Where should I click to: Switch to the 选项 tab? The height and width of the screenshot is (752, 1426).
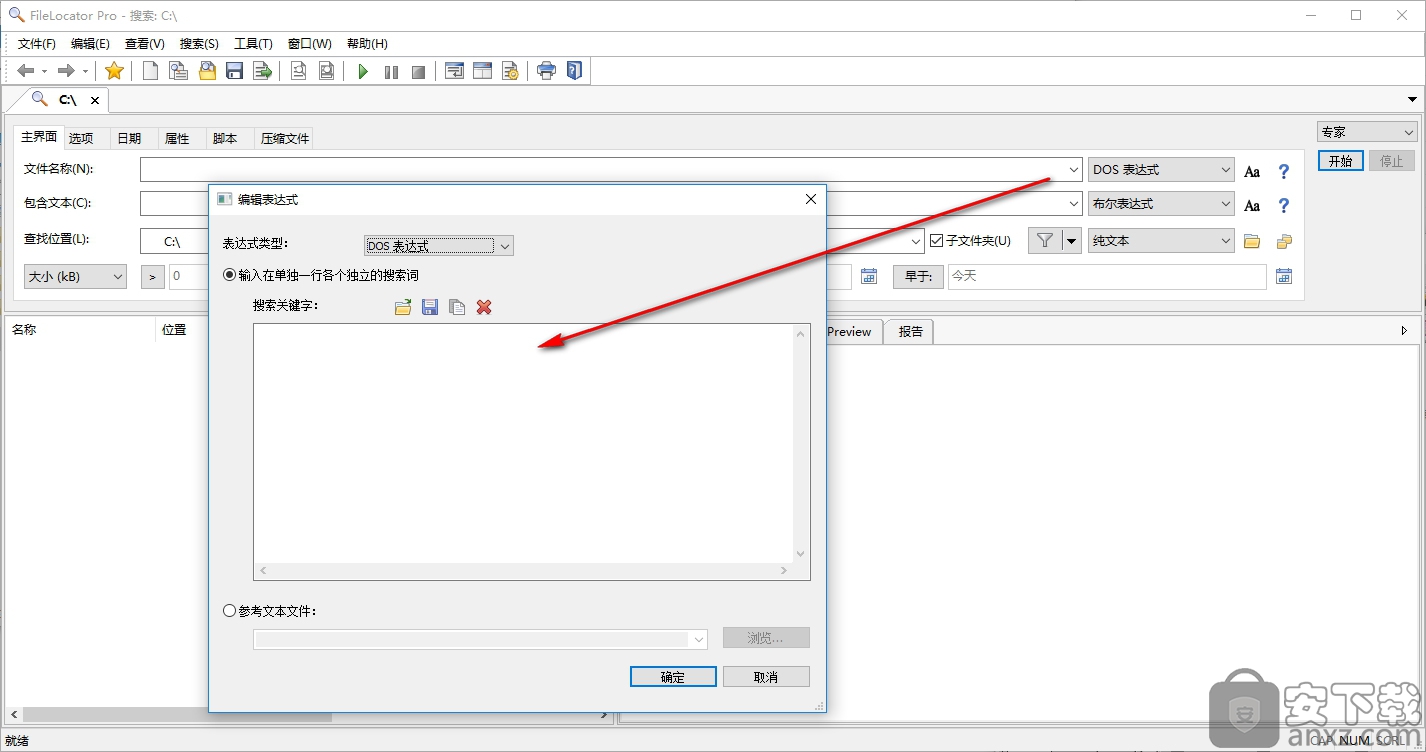coord(81,139)
